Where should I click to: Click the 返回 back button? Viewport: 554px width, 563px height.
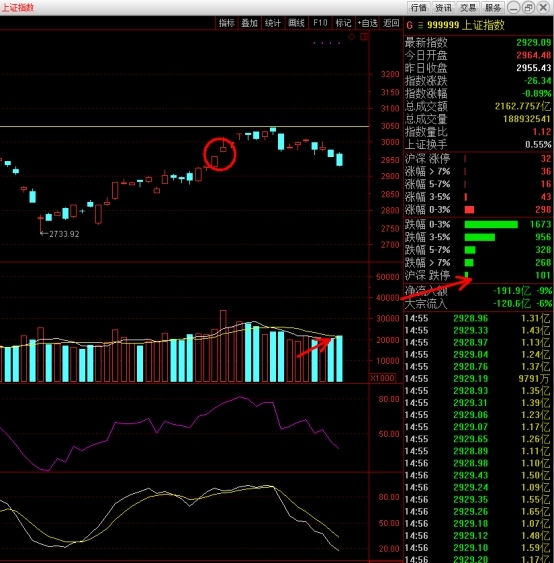391,23
